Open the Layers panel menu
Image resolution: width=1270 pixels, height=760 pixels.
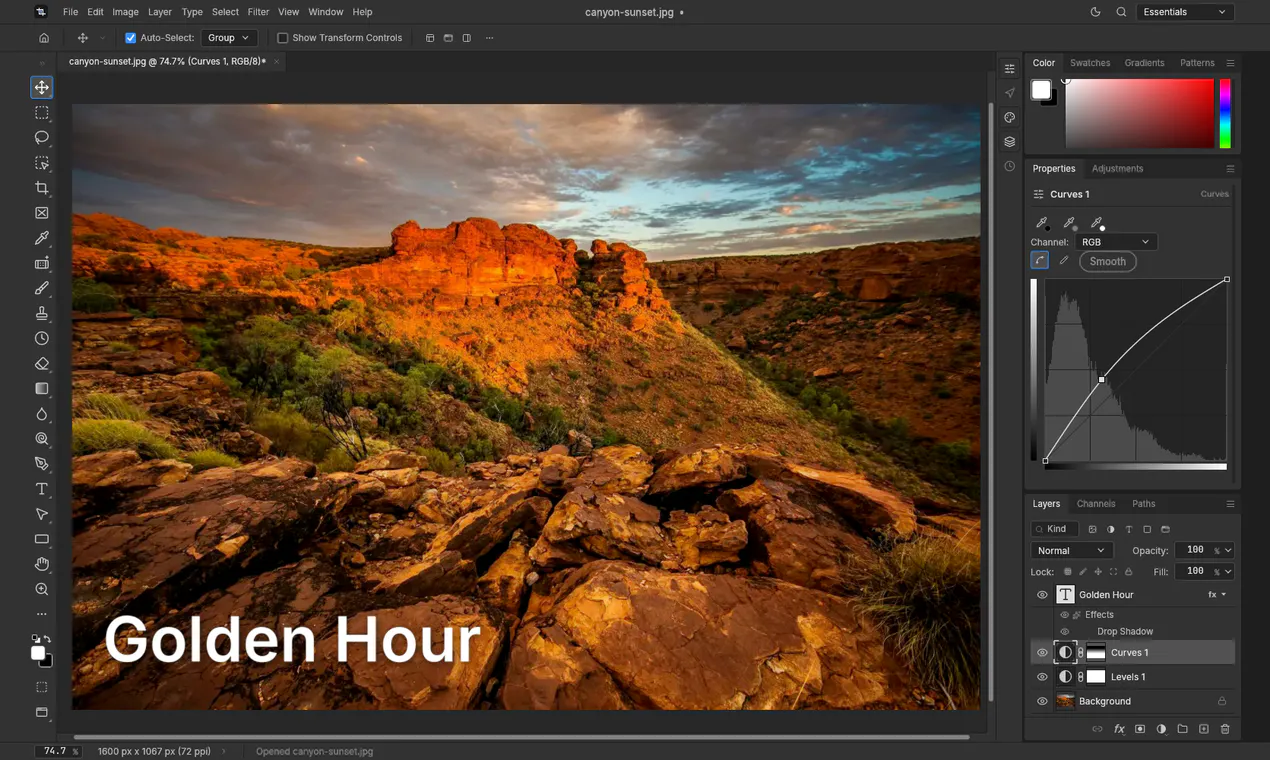click(1230, 504)
